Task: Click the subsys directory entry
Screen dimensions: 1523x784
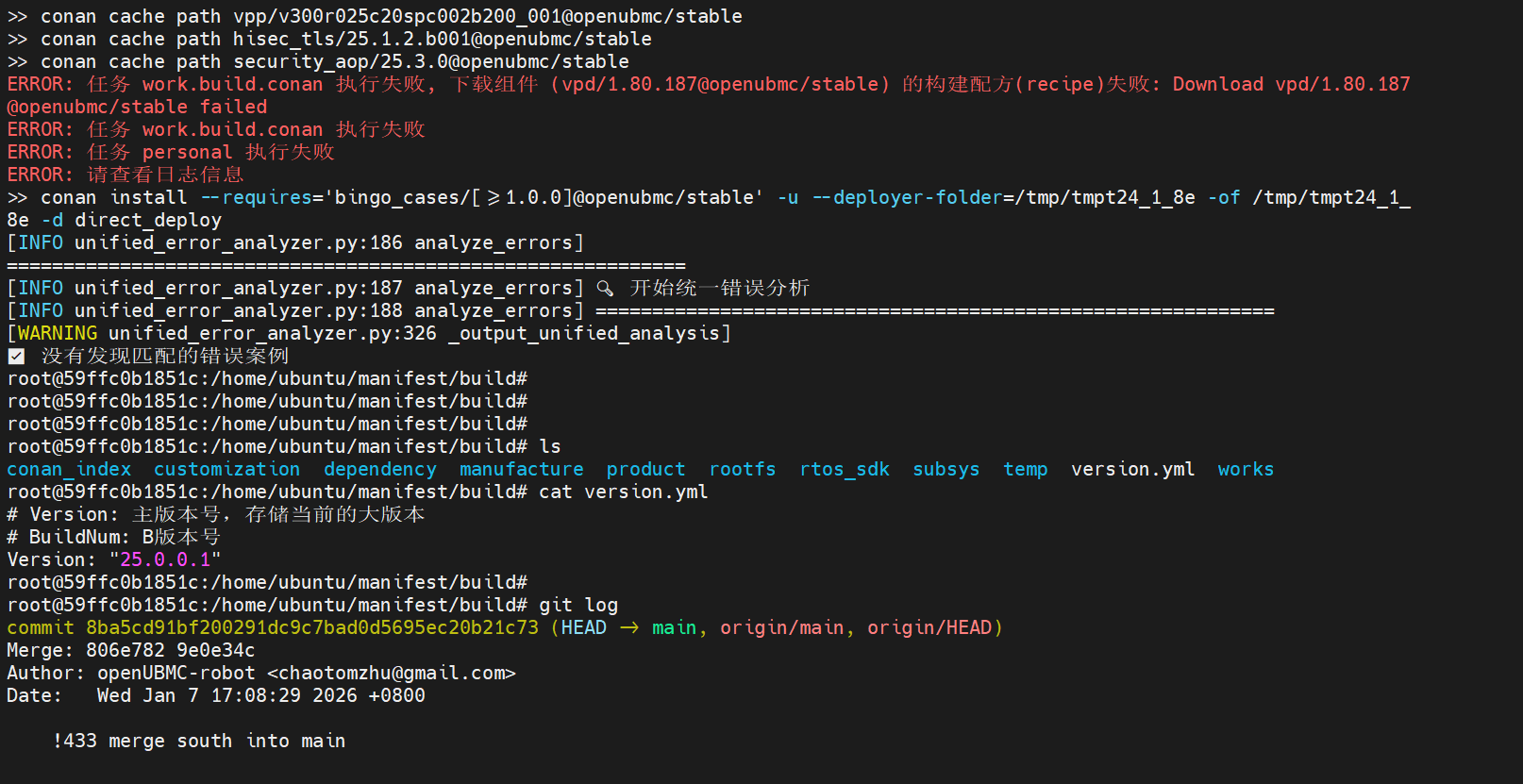Action: coord(946,469)
